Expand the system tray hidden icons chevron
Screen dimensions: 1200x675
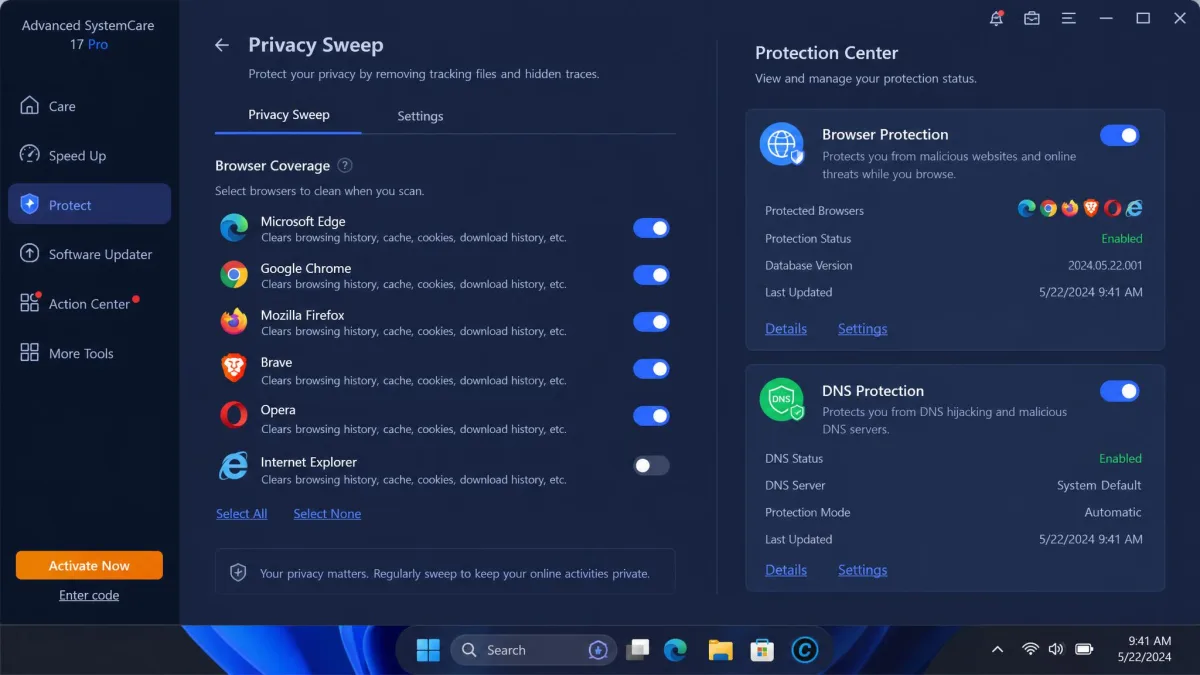coord(997,650)
